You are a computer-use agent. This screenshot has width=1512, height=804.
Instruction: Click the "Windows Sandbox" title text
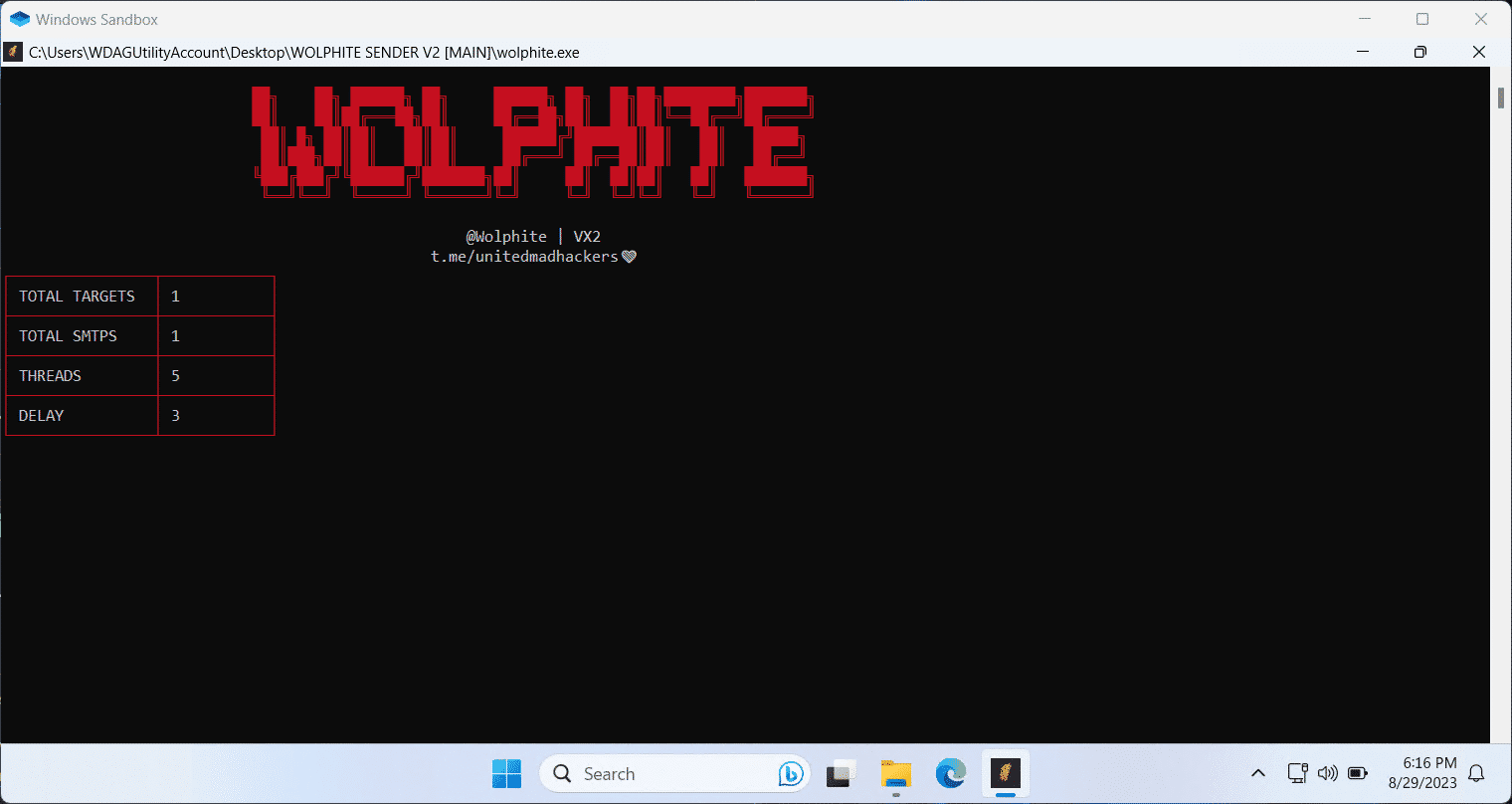96,20
